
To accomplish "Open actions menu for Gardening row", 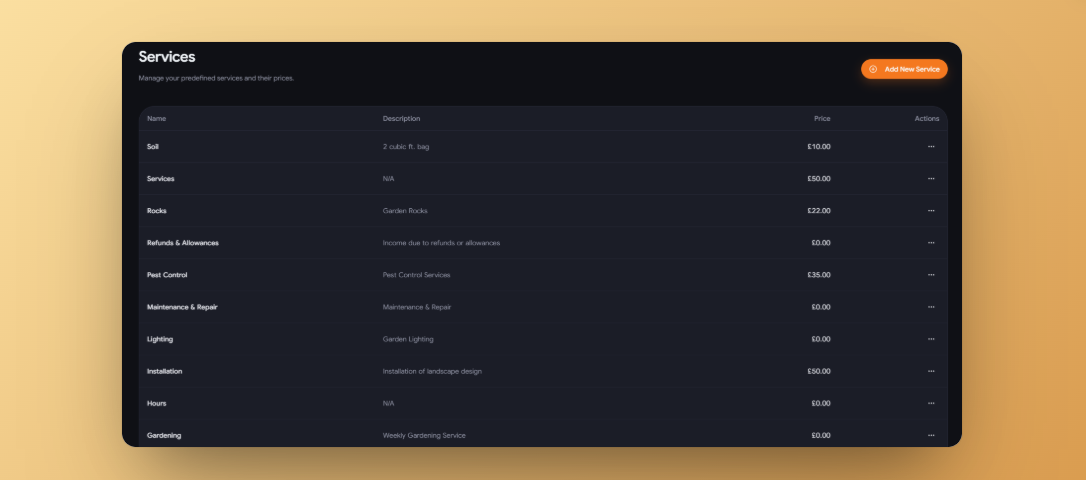I will point(931,436).
